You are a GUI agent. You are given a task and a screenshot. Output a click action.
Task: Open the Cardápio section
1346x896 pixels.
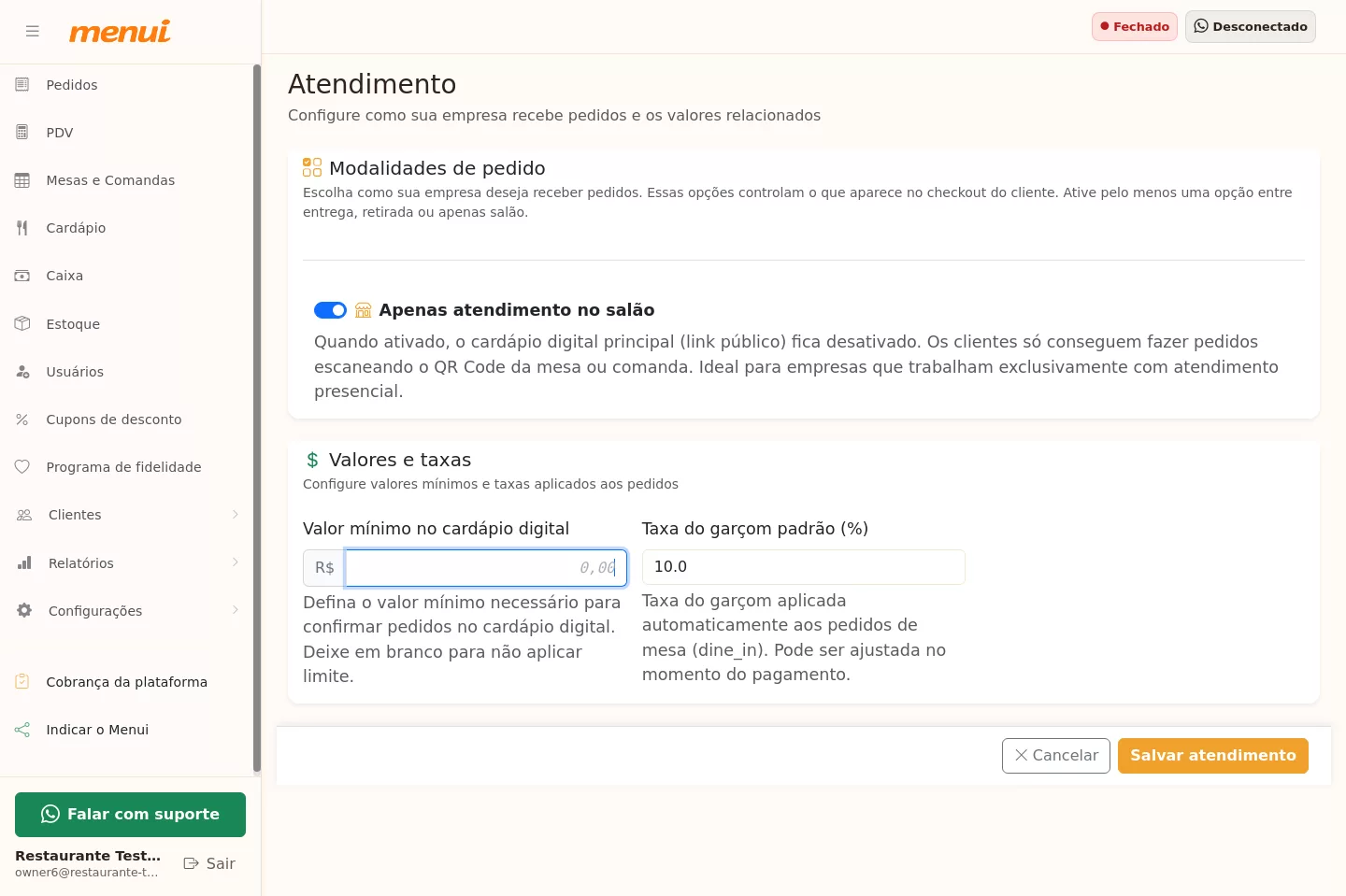127,228
